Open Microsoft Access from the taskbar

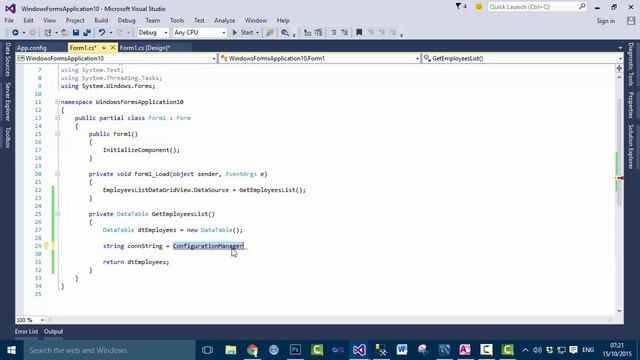coord(465,350)
